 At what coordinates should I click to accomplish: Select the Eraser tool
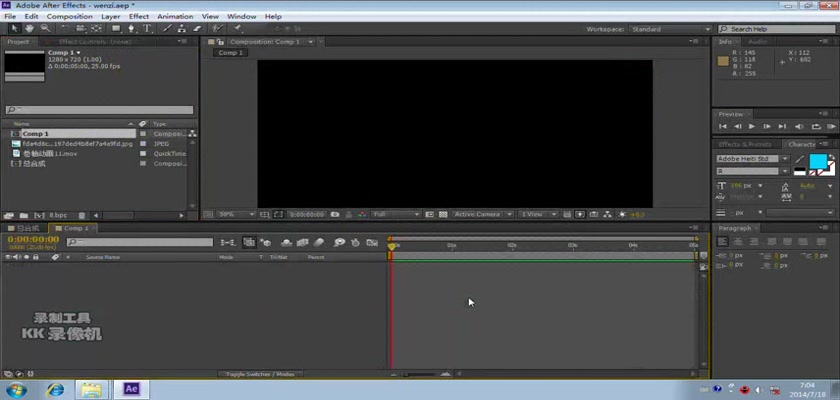tap(197, 28)
